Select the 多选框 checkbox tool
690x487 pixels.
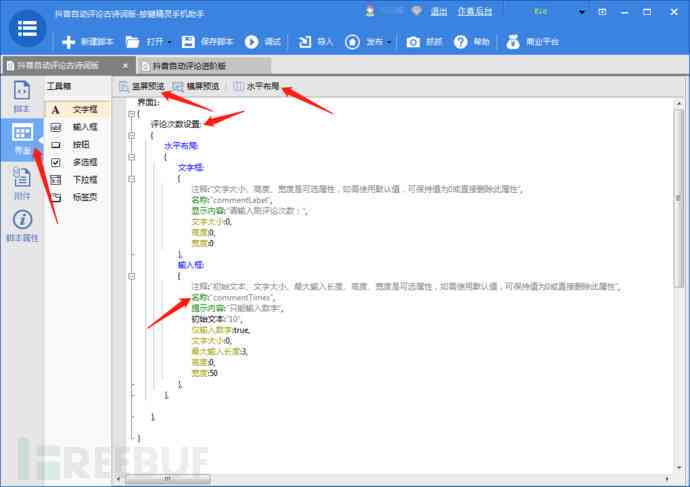(x=77, y=162)
